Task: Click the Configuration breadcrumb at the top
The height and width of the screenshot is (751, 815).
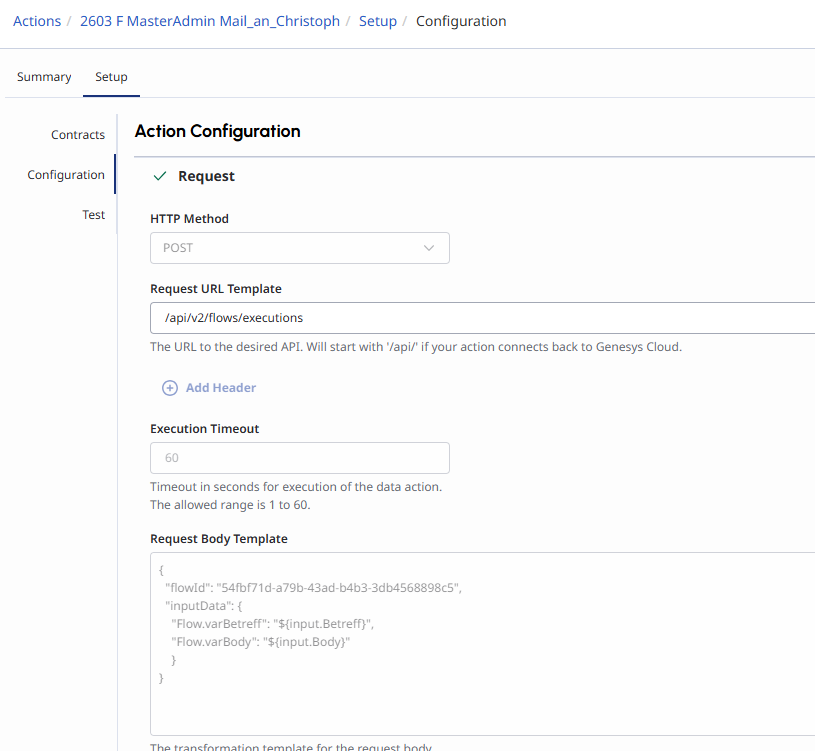Action: tap(461, 21)
